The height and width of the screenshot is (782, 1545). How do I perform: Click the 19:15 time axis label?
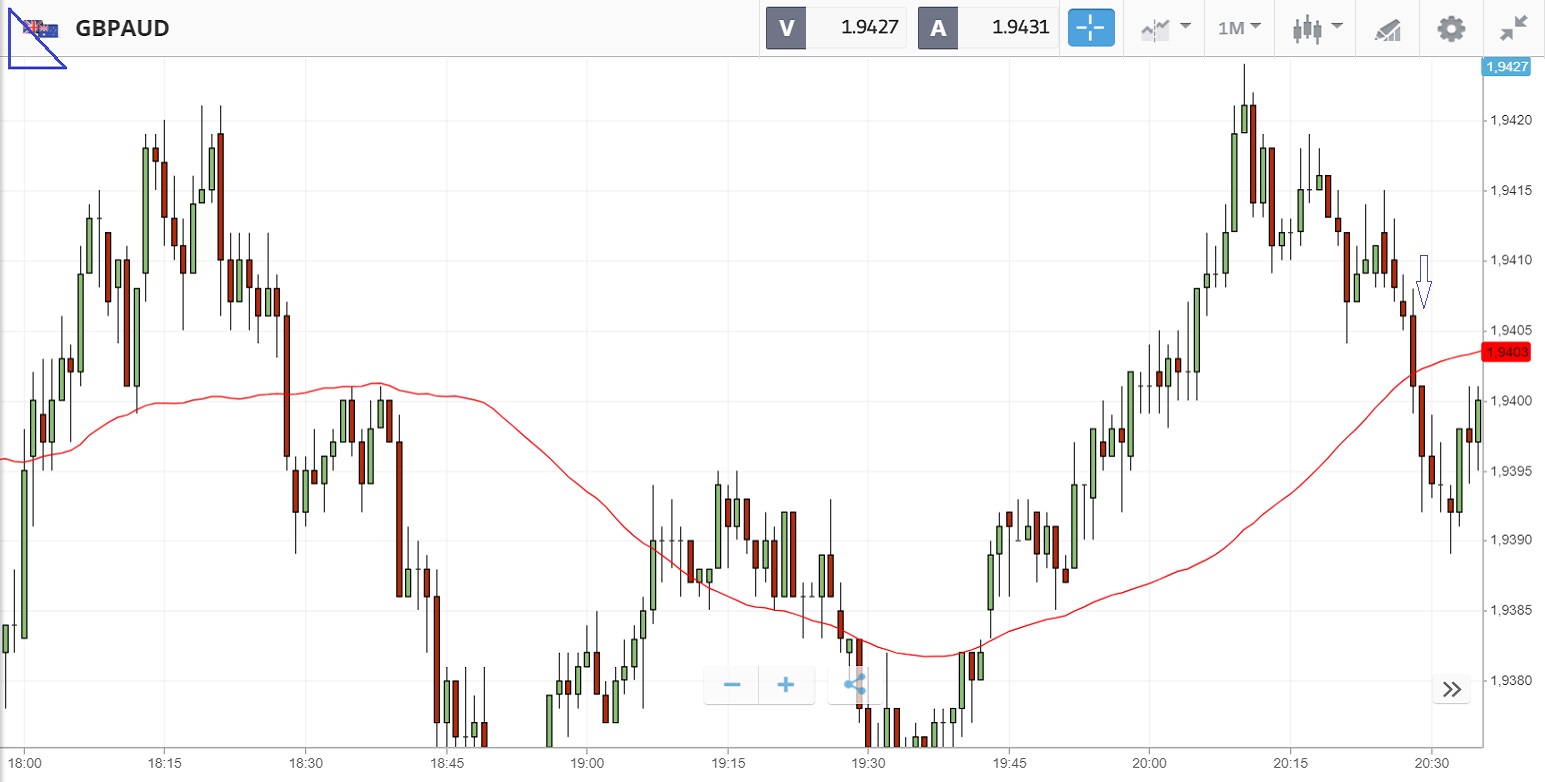click(x=727, y=762)
